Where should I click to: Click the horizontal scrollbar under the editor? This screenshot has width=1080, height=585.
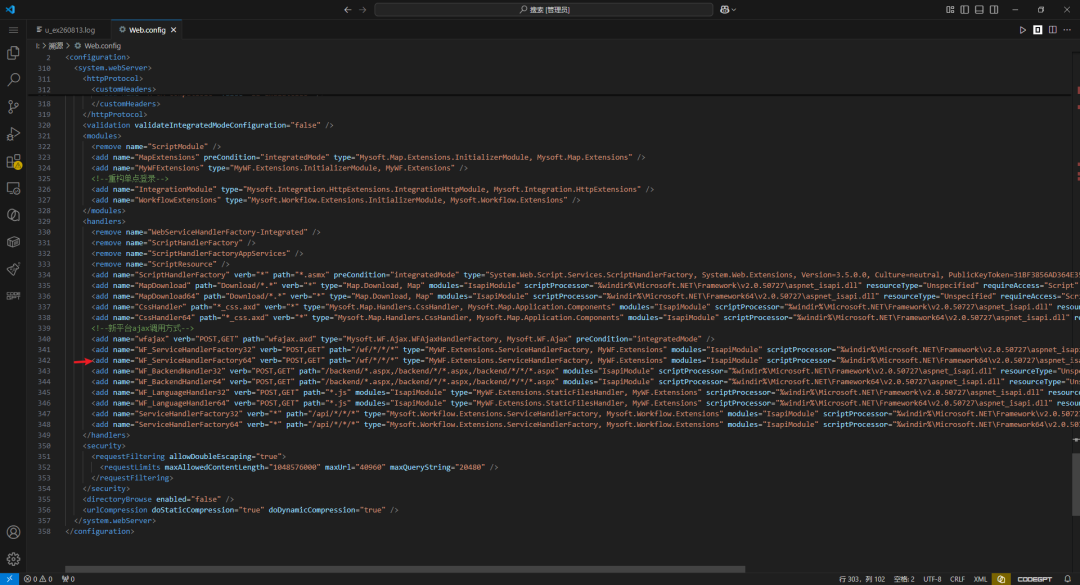pos(405,569)
